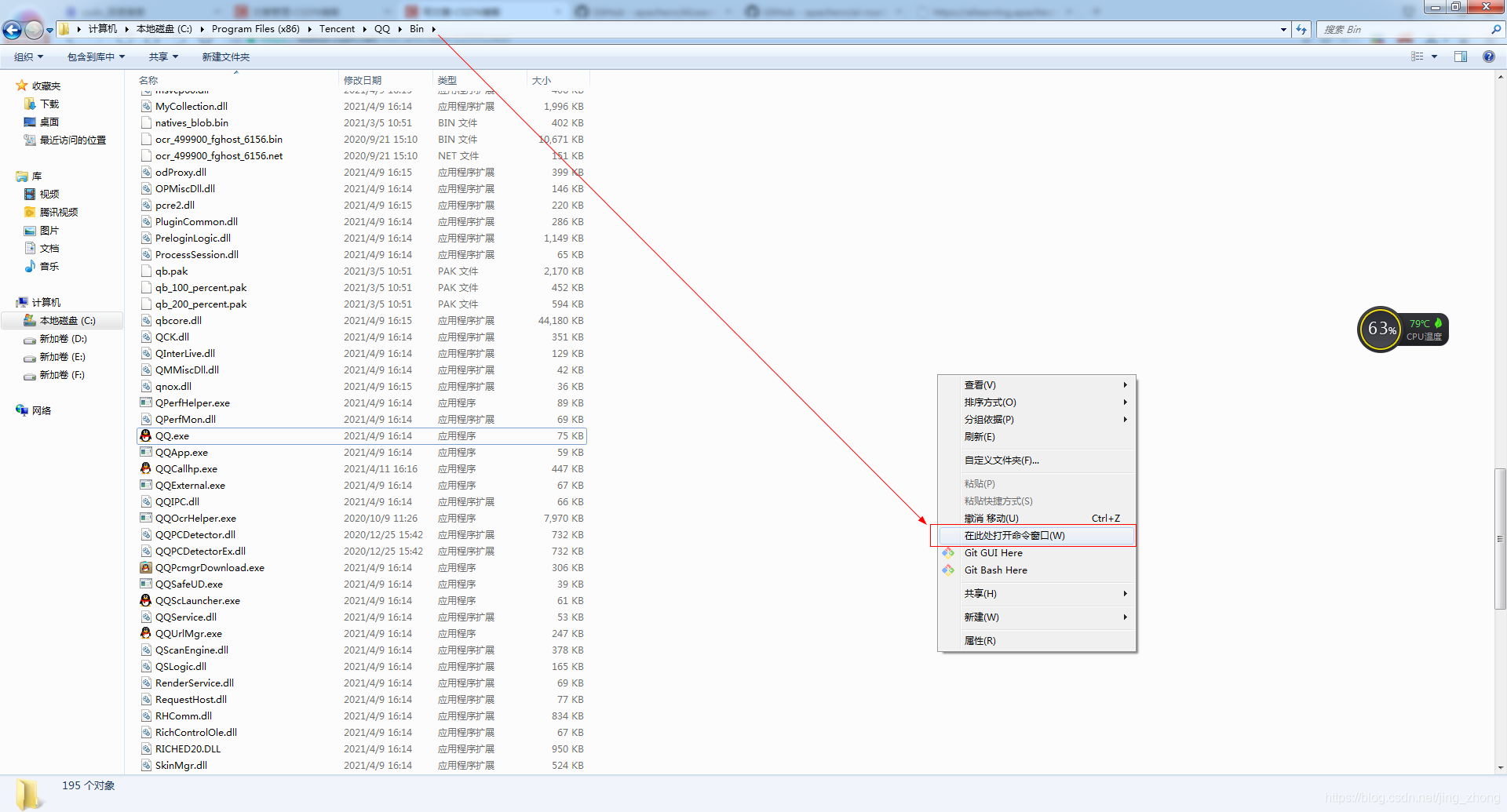Sort by 大小 column header
This screenshot has height=812, width=1507.
[x=558, y=80]
